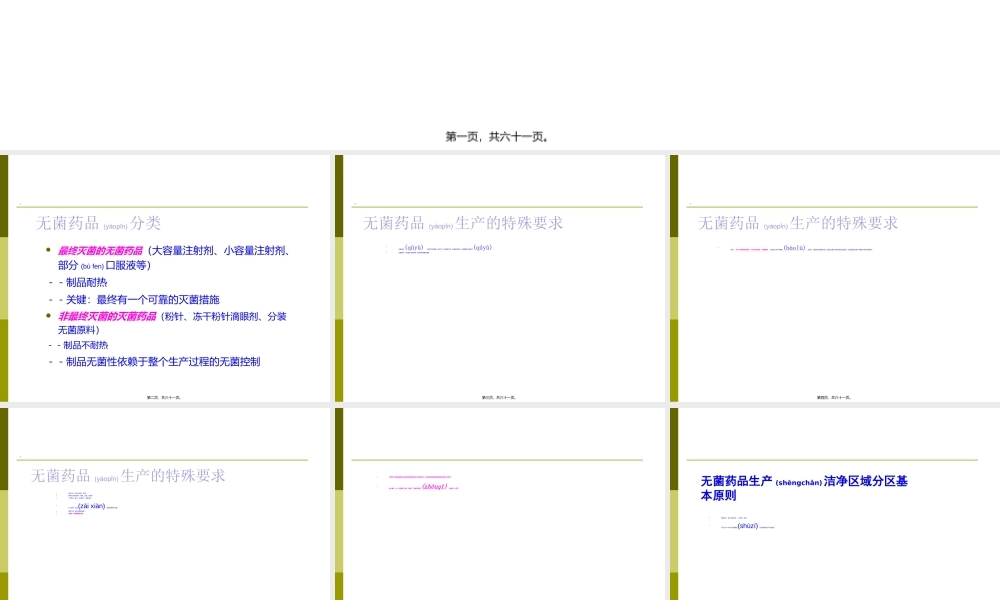
Task: Click the footer 第四页，共六十一页 label
Action: 832,396
